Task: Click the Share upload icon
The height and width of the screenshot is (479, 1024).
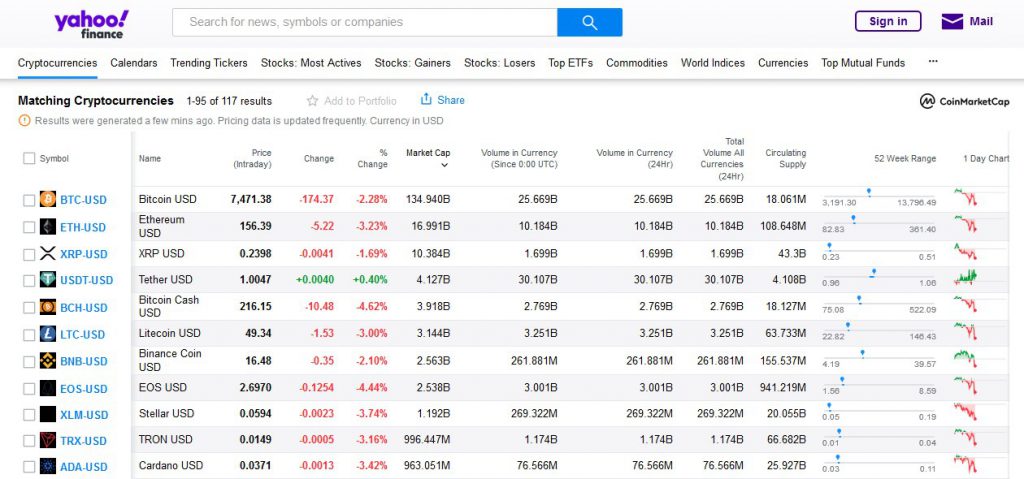Action: click(x=426, y=99)
